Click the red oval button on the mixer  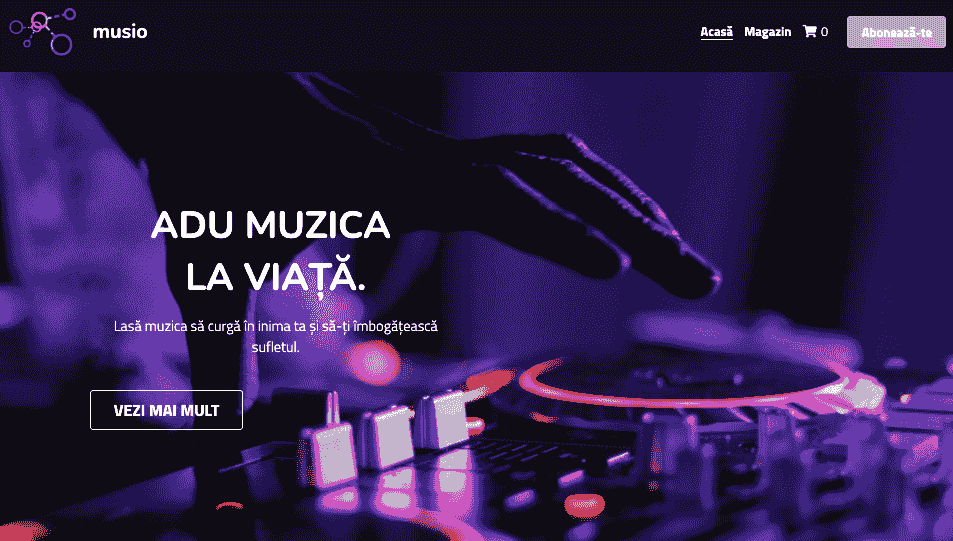(585, 504)
